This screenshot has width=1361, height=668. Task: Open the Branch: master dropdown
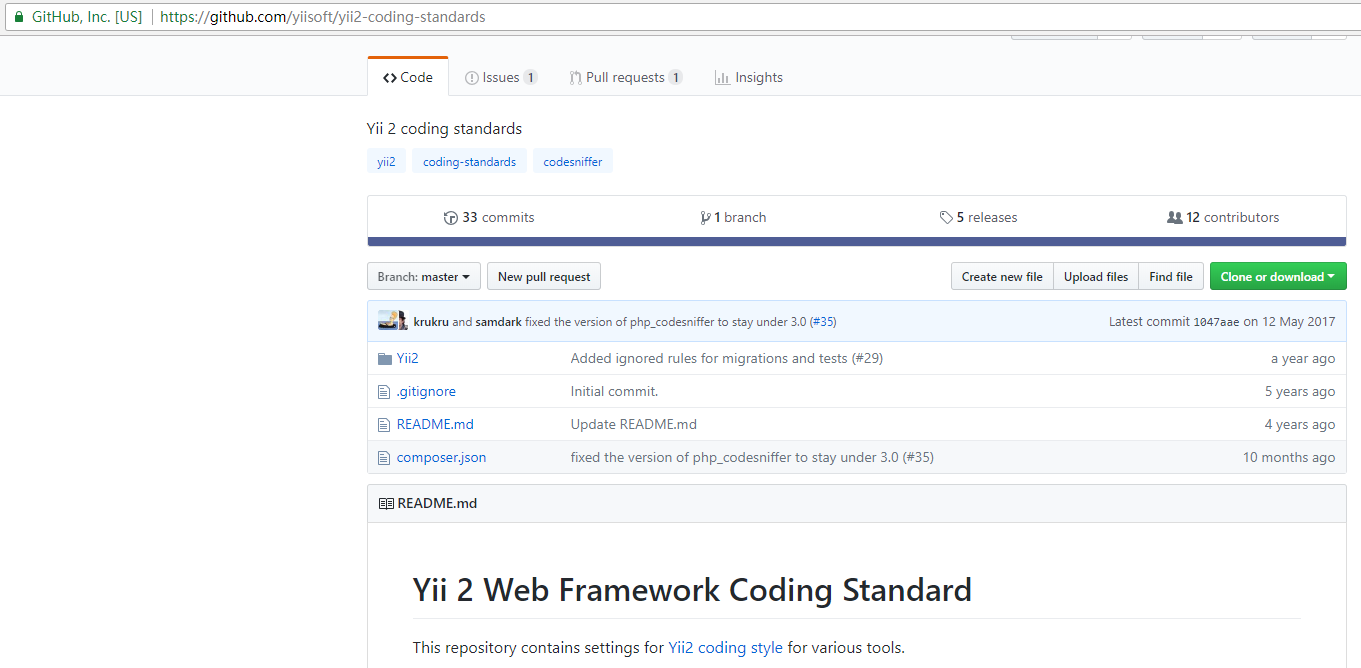[424, 277]
